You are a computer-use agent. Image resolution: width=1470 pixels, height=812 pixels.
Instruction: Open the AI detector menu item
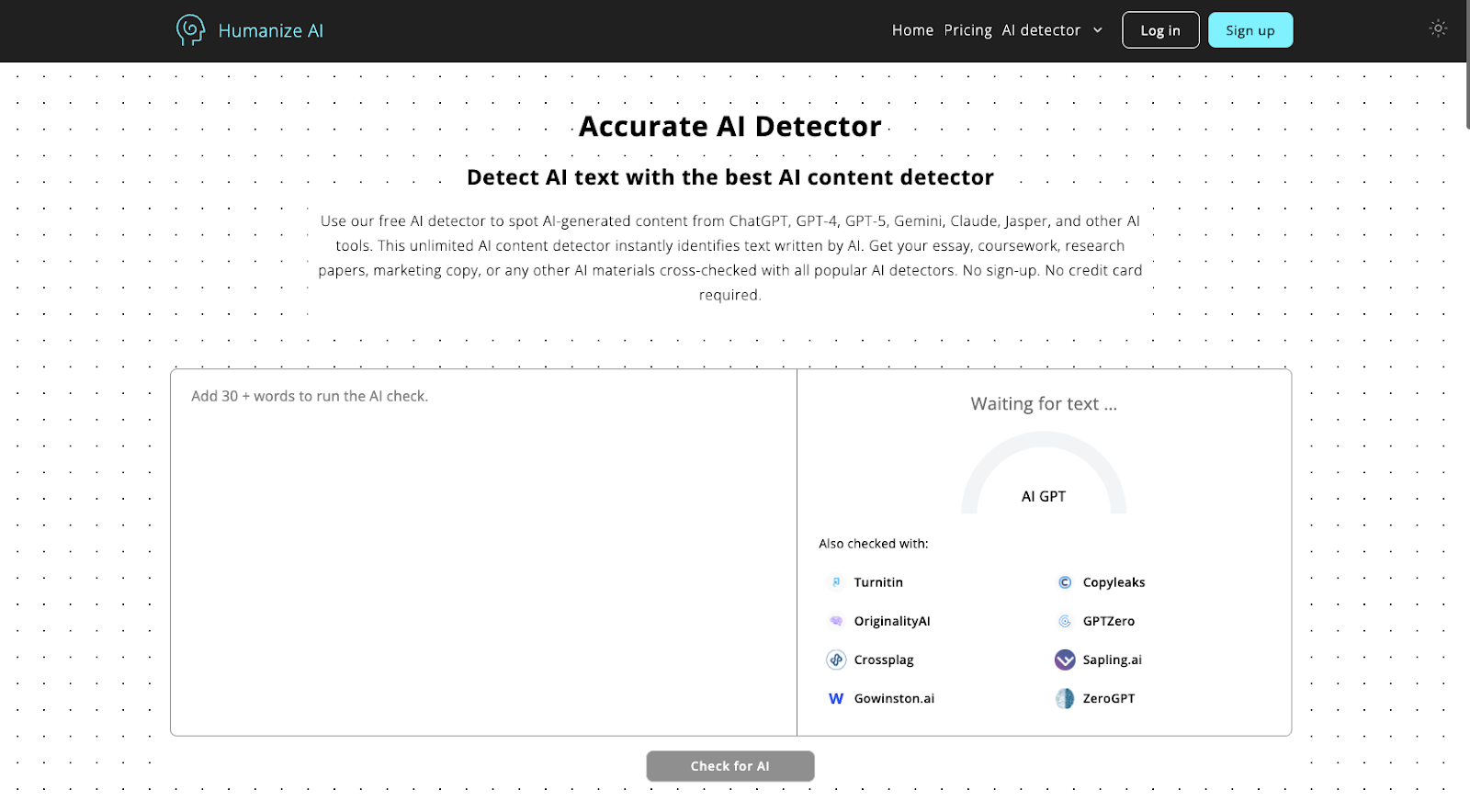(1041, 30)
